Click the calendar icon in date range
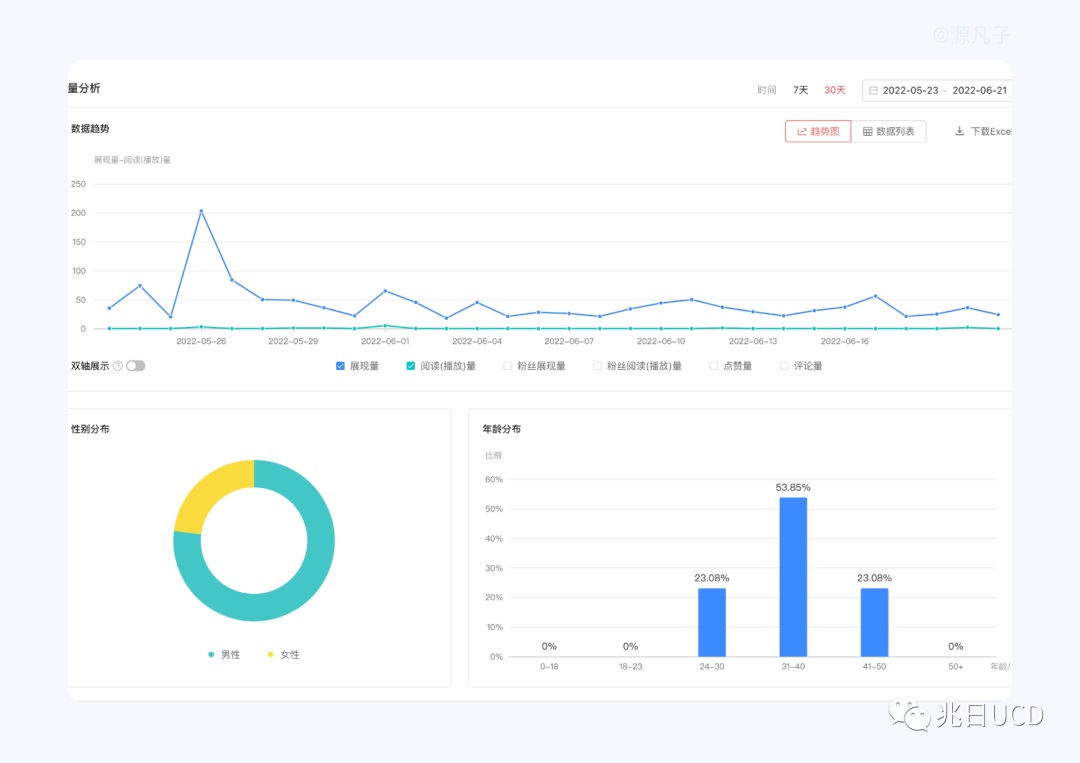This screenshot has height=763, width=1080. pos(873,90)
